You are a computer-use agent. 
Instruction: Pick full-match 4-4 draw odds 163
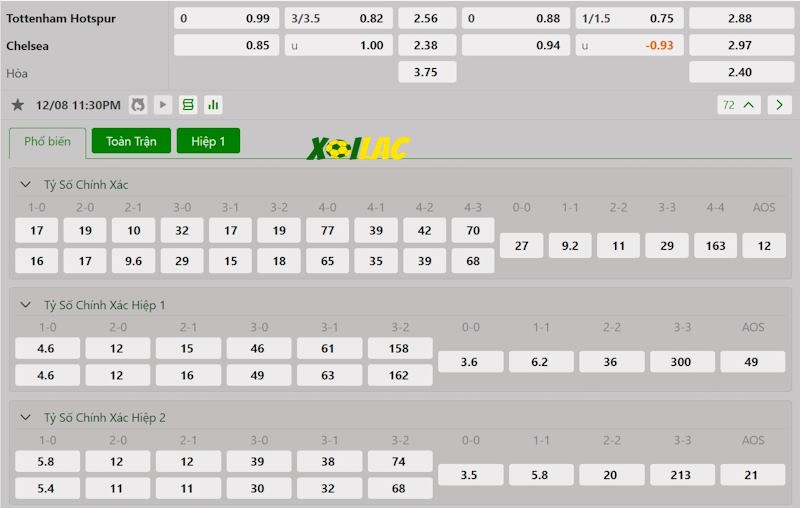pos(715,246)
